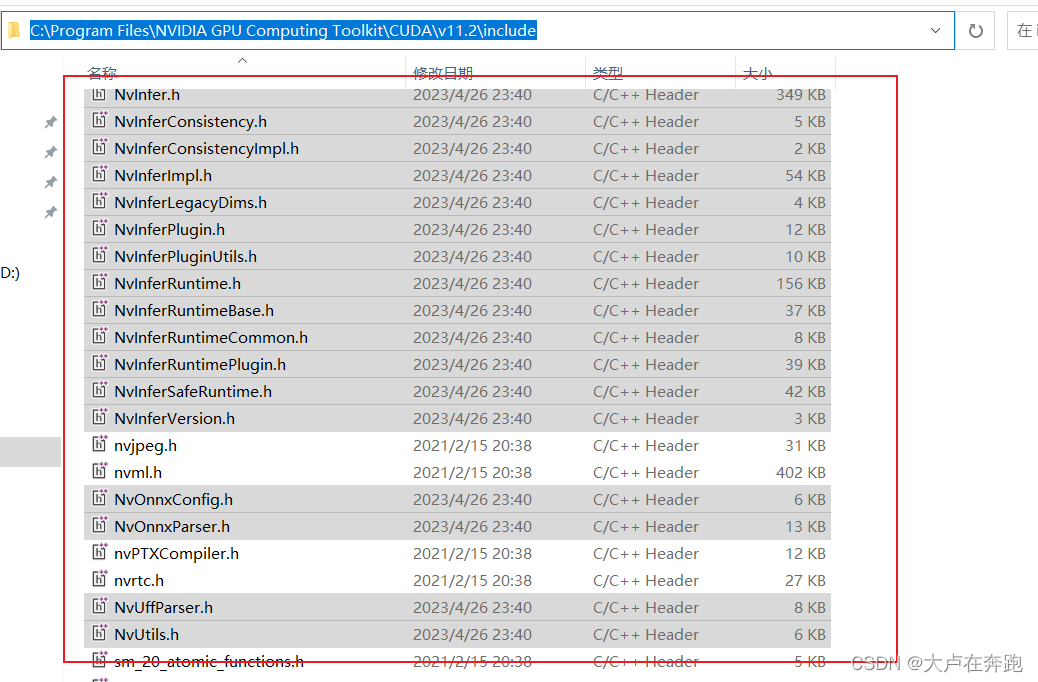Sort files by the 大小 column header
1038x682 pixels.
coord(755,73)
